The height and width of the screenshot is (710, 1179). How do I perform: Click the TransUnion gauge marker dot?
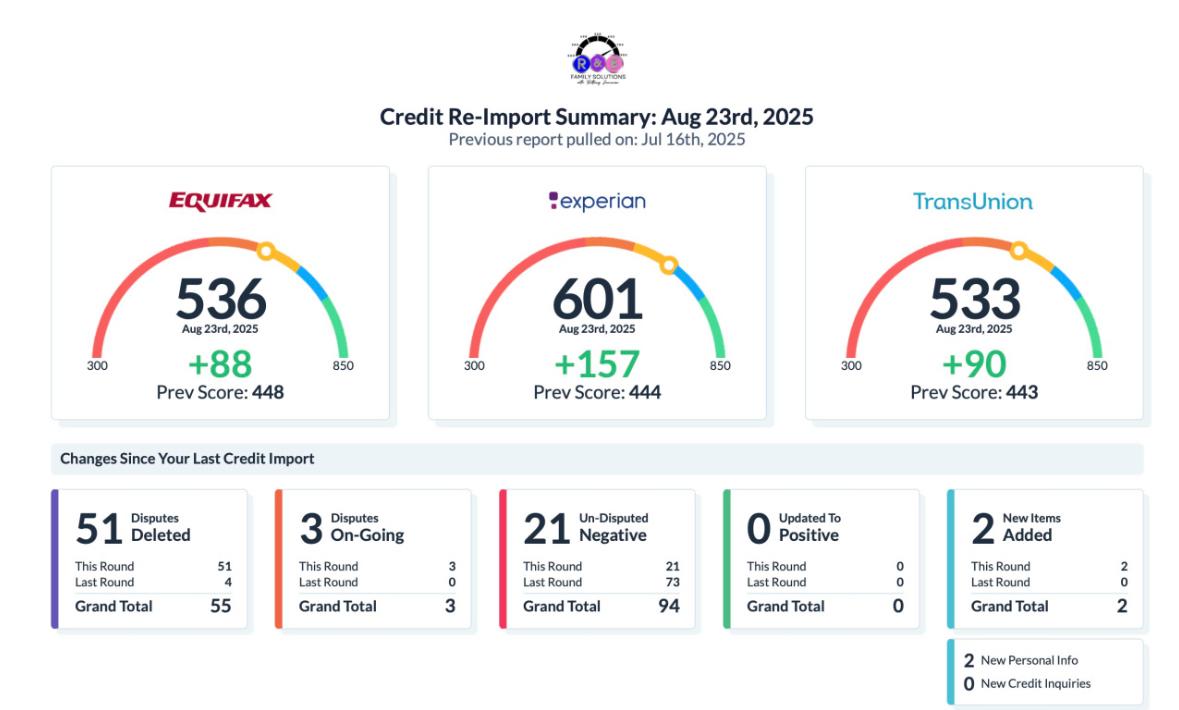(x=1019, y=250)
